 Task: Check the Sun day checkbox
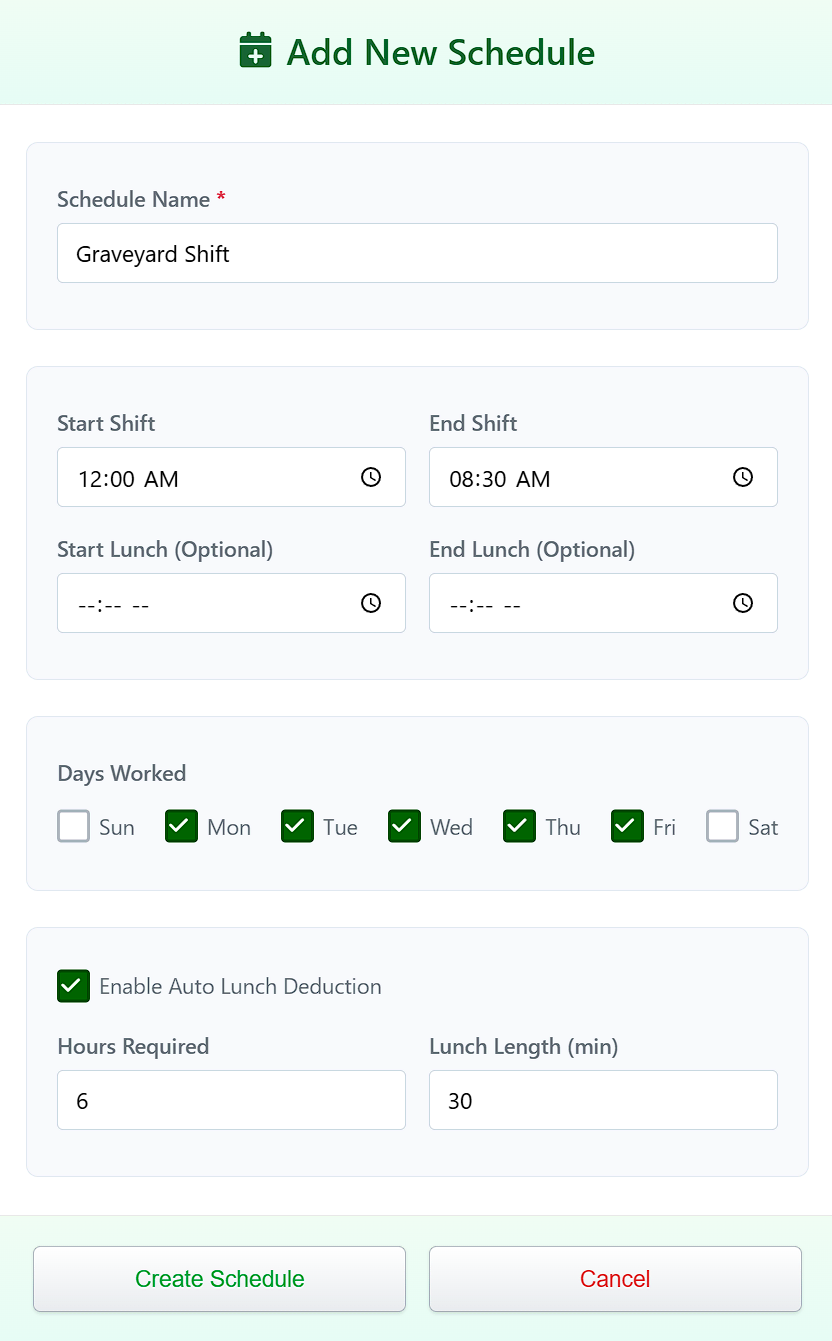(73, 826)
